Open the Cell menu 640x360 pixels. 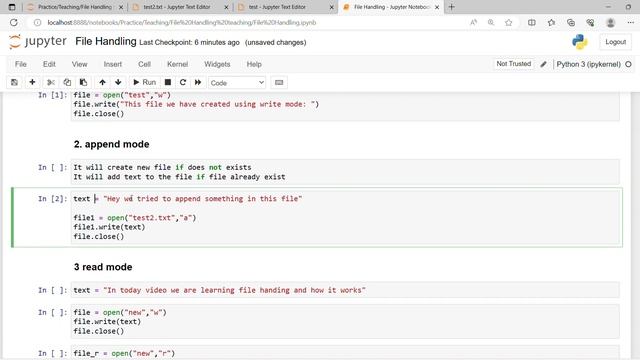pos(144,64)
